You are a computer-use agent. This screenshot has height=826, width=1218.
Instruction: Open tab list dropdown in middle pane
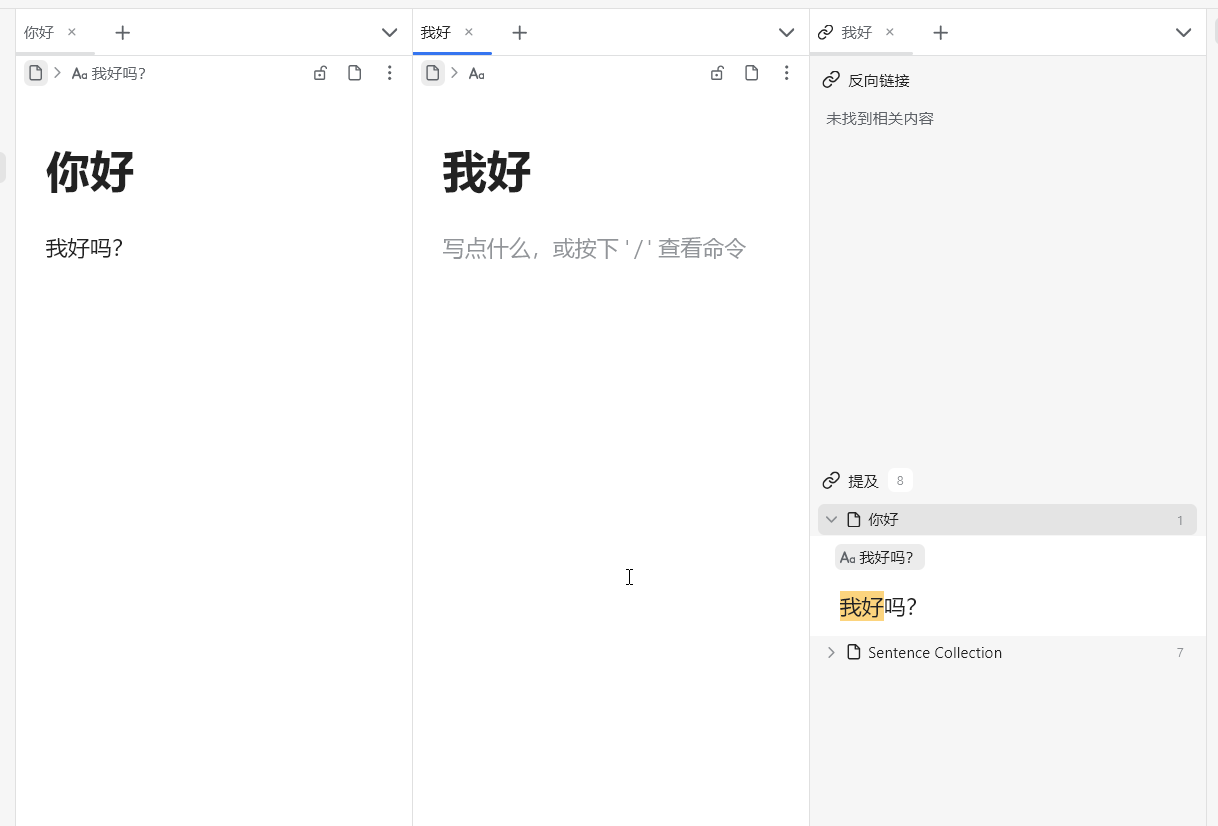pos(787,33)
